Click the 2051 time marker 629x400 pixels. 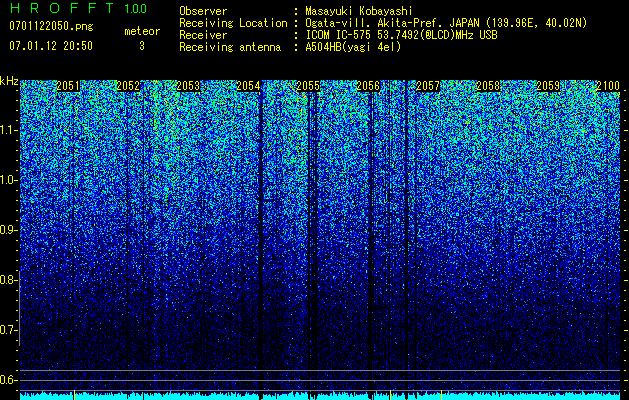pyautogui.click(x=68, y=86)
